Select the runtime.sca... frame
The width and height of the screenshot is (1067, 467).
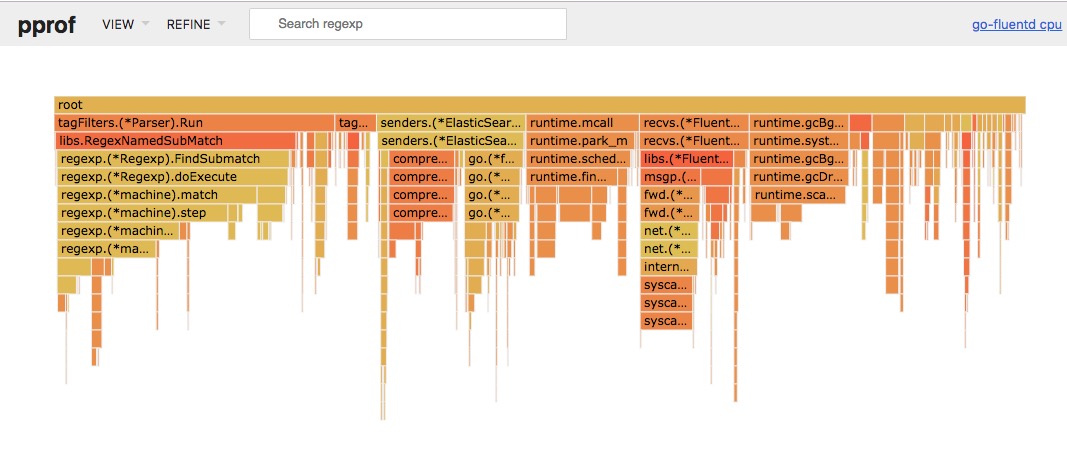[x=799, y=195]
